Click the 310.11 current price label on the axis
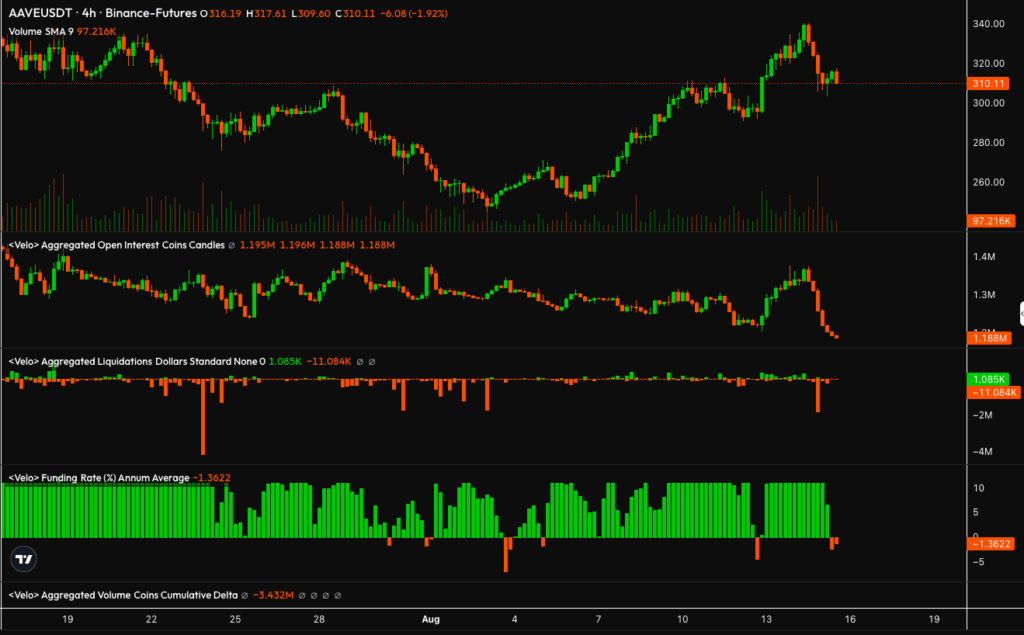1024x635 pixels. coord(988,84)
